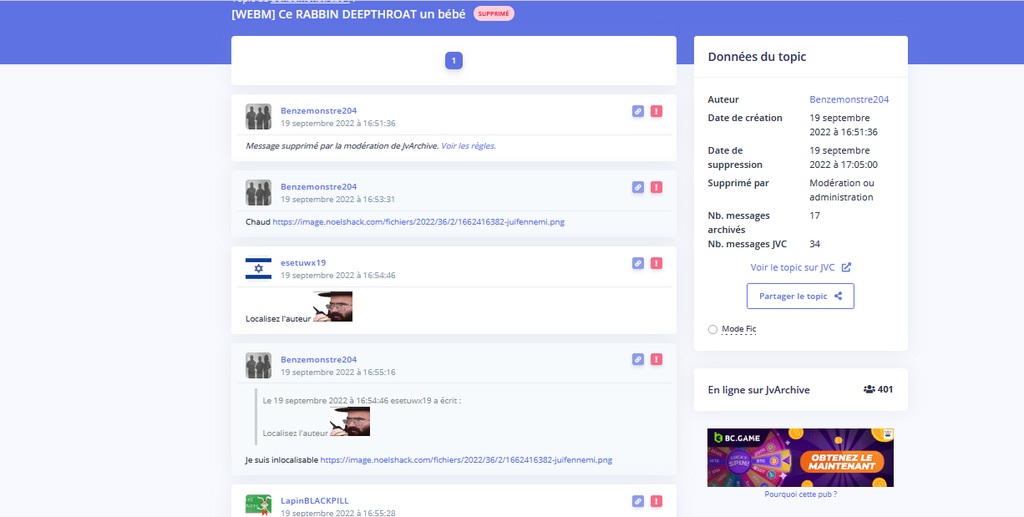Open Benzemonstre204 profile on 16:51:36 post
1024x517 pixels.
coord(319,110)
